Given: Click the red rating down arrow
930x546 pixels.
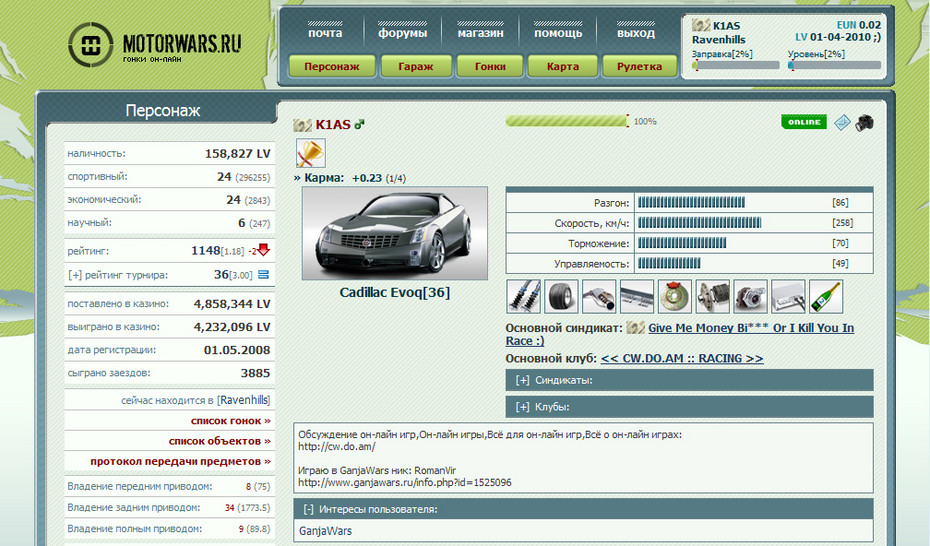Looking at the screenshot, I should tap(264, 250).
